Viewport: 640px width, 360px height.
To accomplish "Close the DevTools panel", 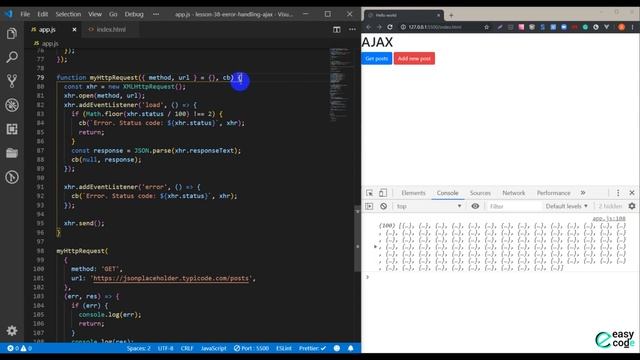I will [632, 193].
